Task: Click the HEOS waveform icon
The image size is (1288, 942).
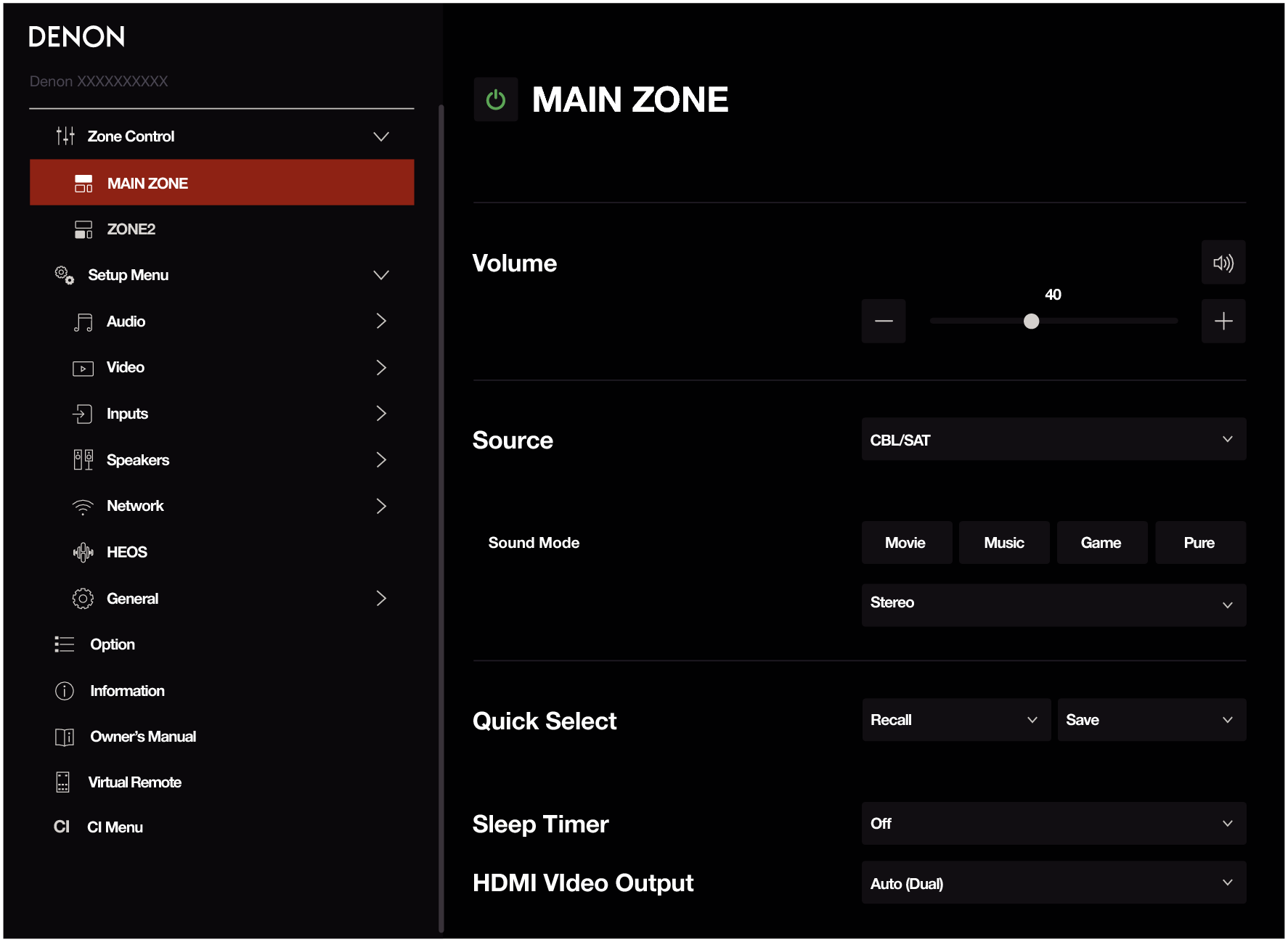Action: 83,552
